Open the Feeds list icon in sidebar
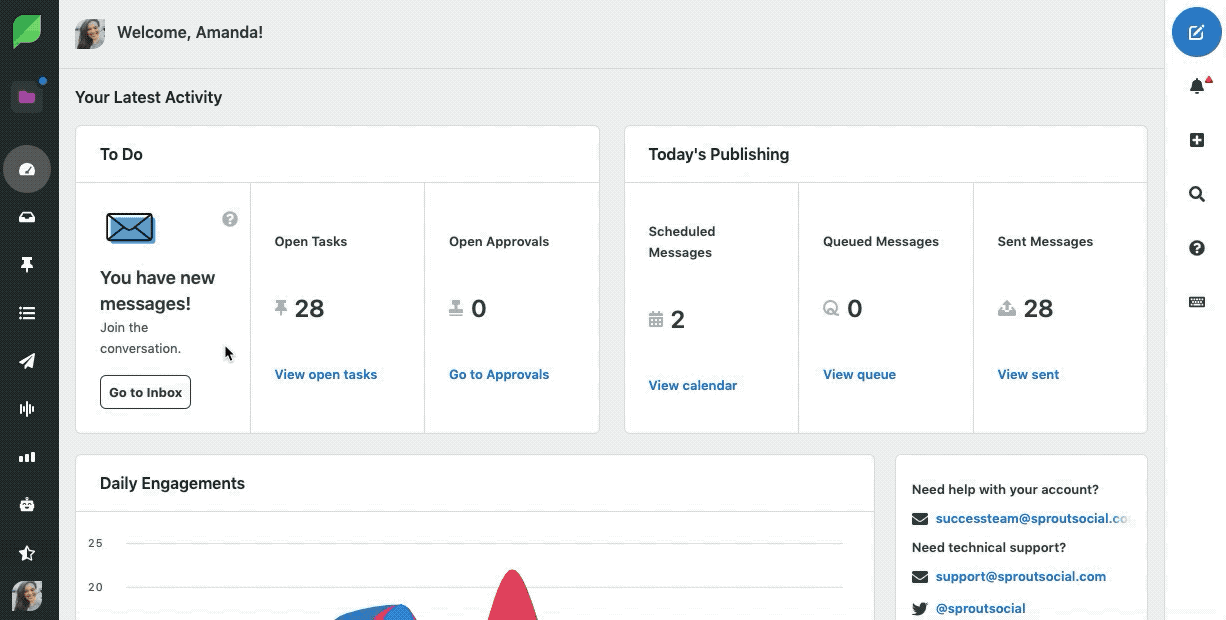This screenshot has width=1226, height=620. pos(27,313)
